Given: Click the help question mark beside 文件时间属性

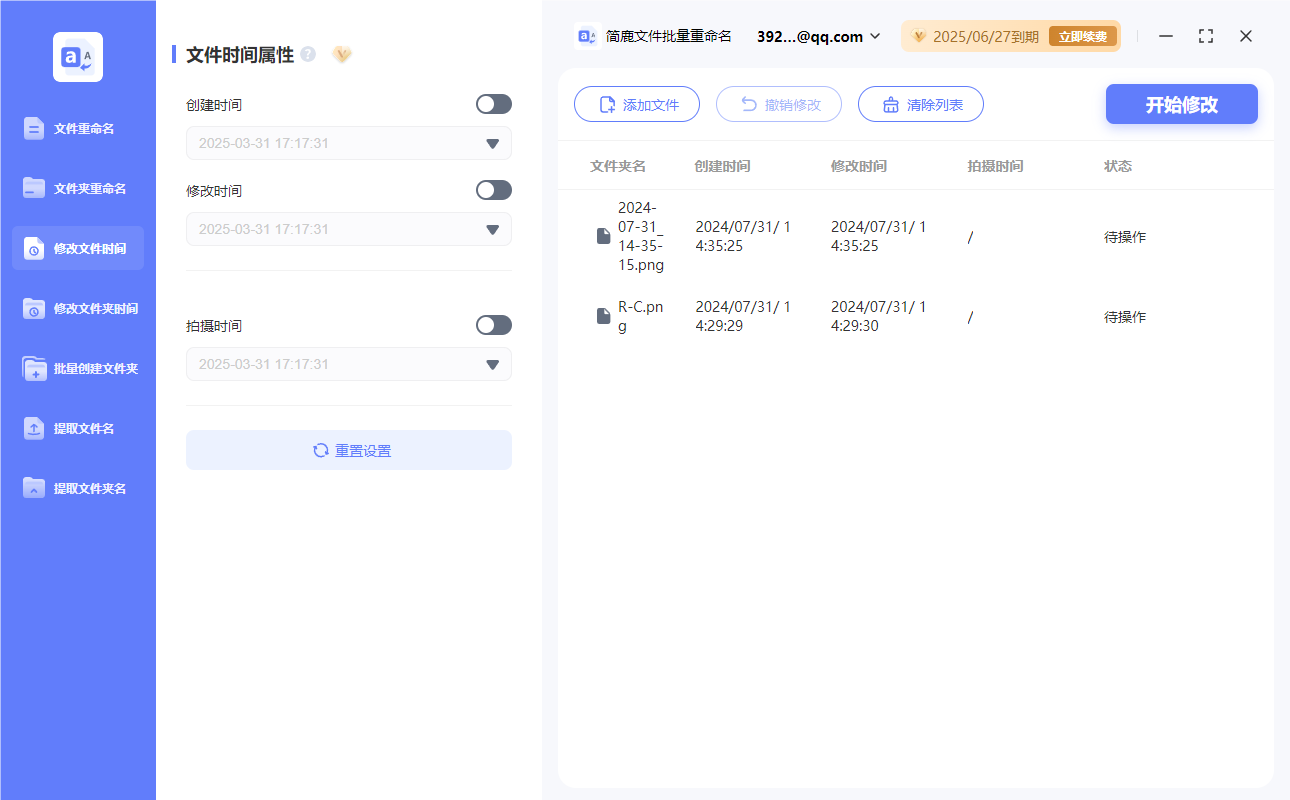Looking at the screenshot, I should tap(306, 55).
